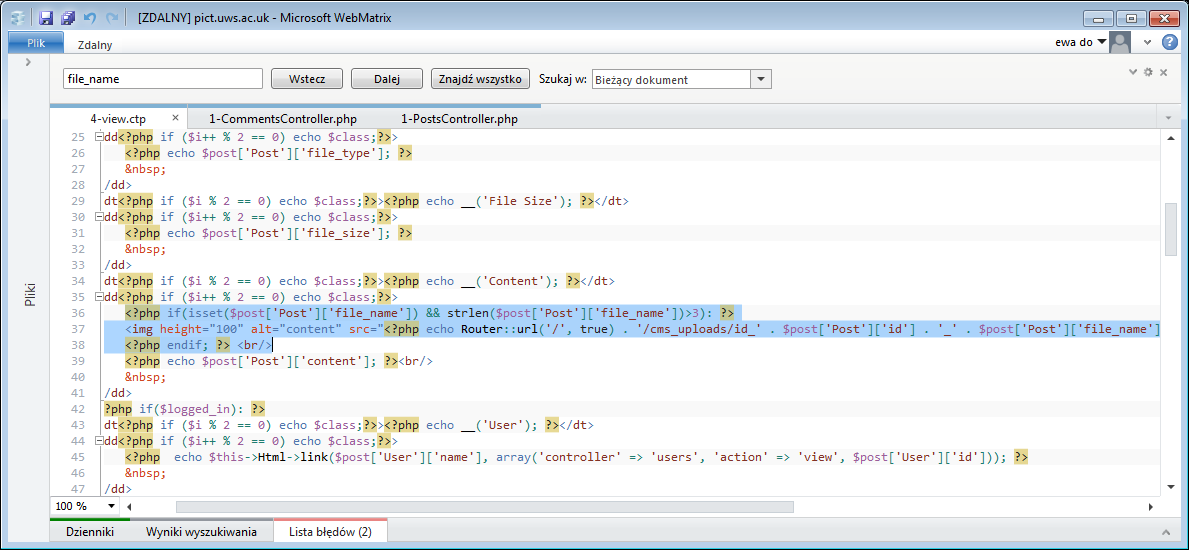Close the 4-view.ctp tab
This screenshot has height=550, width=1189.
click(x=175, y=118)
